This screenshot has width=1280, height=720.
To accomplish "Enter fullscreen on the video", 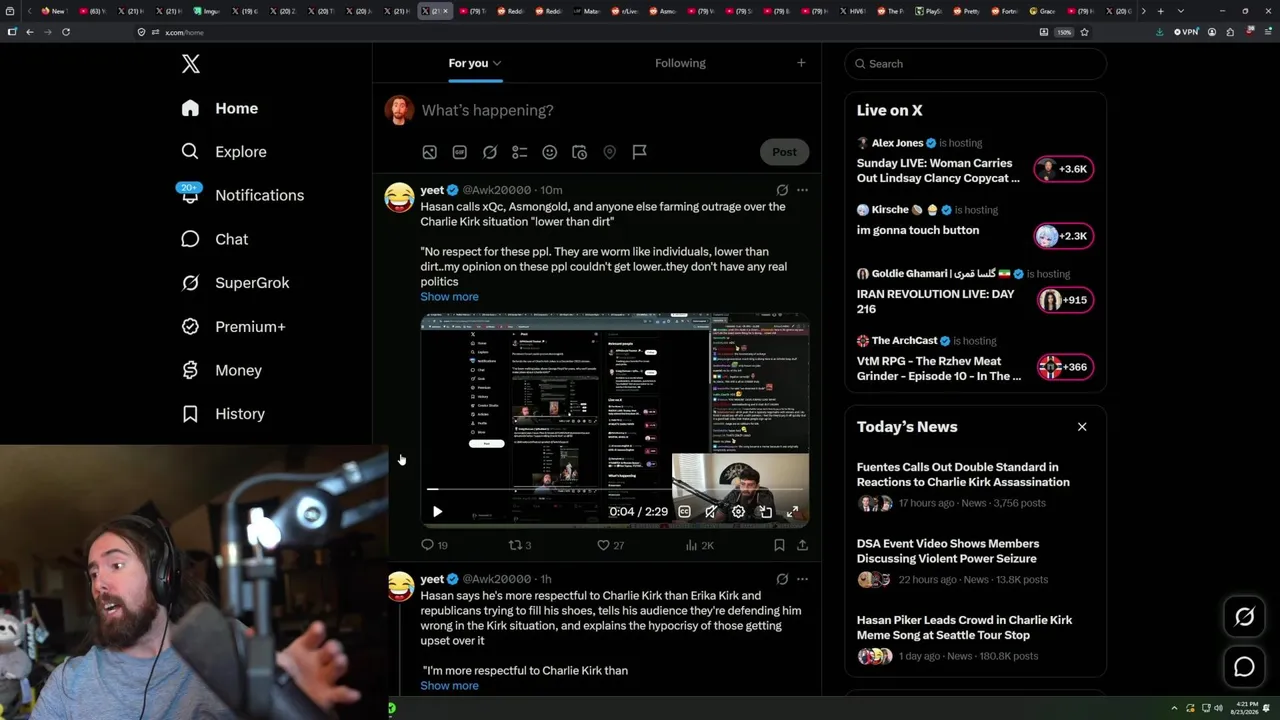I will pos(792,511).
